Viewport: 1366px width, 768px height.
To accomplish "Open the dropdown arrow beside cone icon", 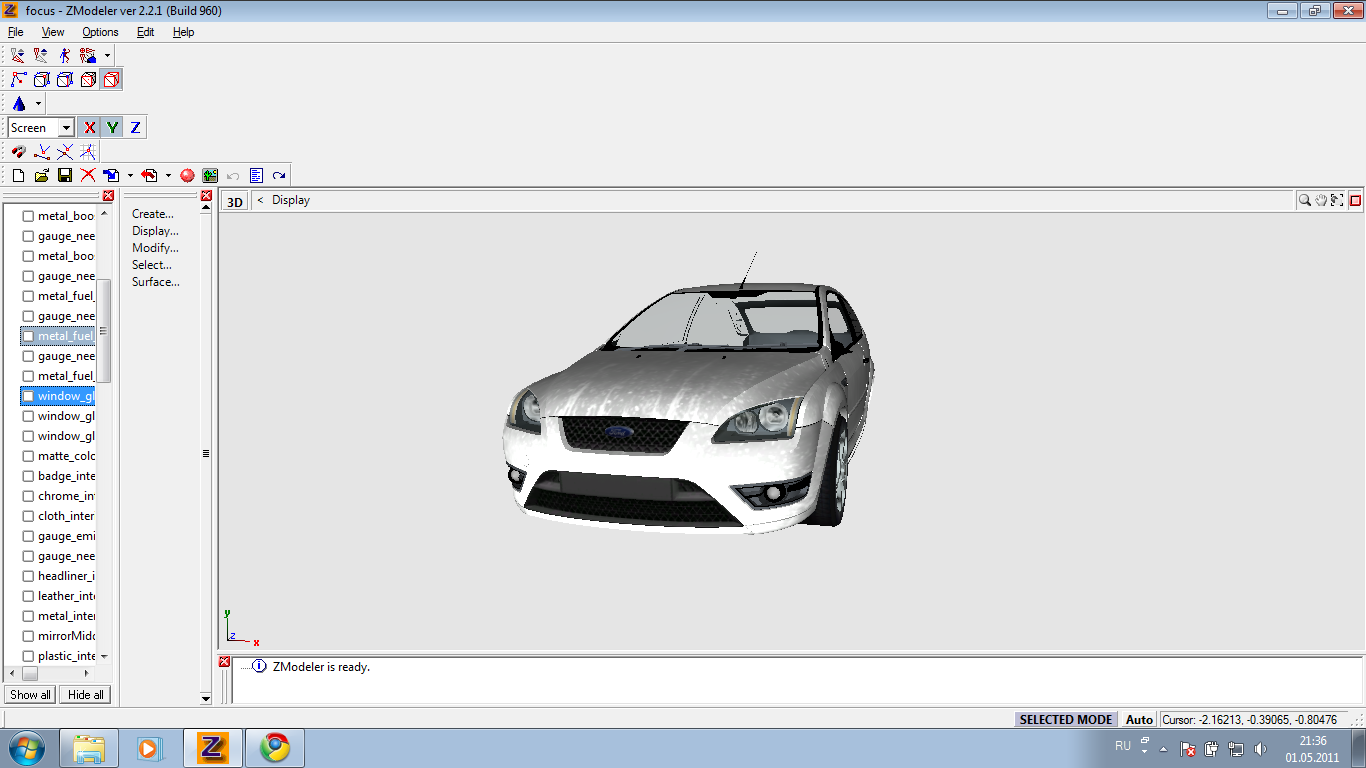I will [x=38, y=103].
